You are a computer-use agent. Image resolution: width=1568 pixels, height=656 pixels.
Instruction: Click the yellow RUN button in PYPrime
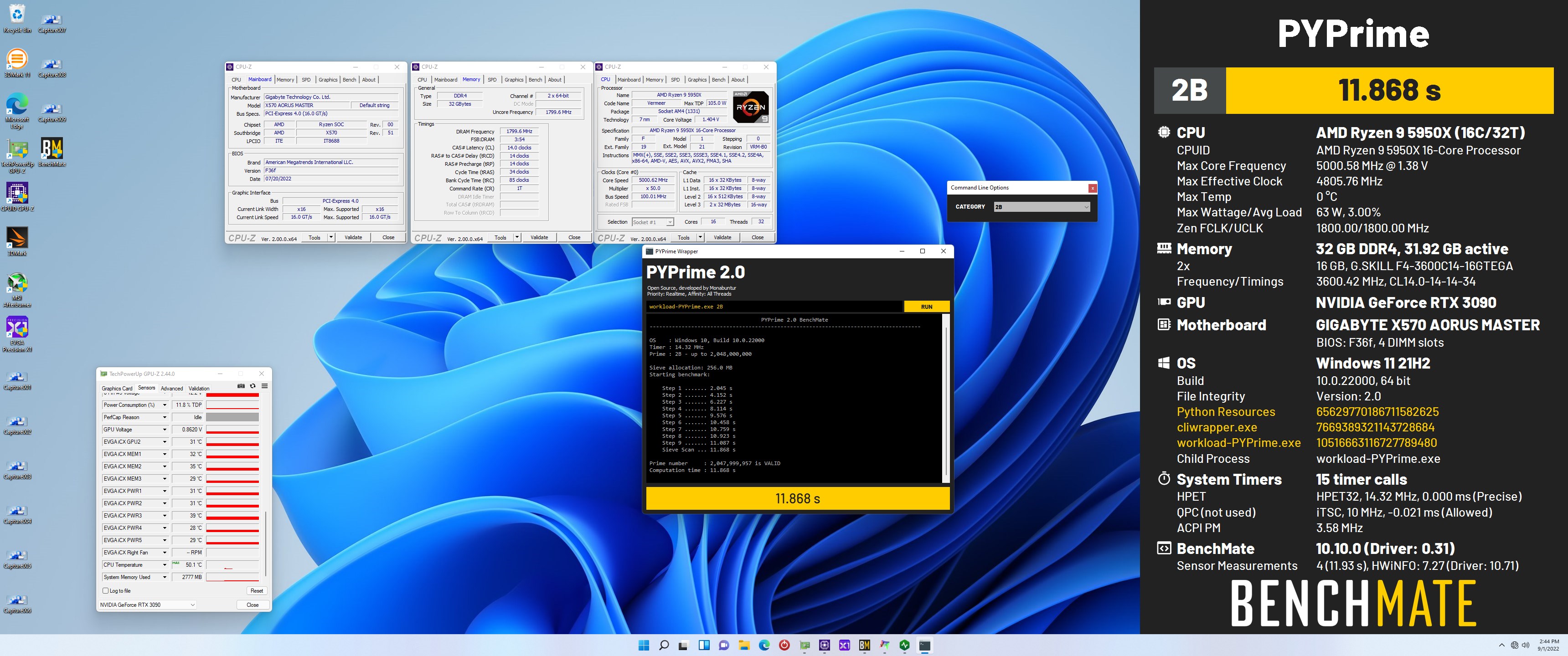click(x=926, y=307)
